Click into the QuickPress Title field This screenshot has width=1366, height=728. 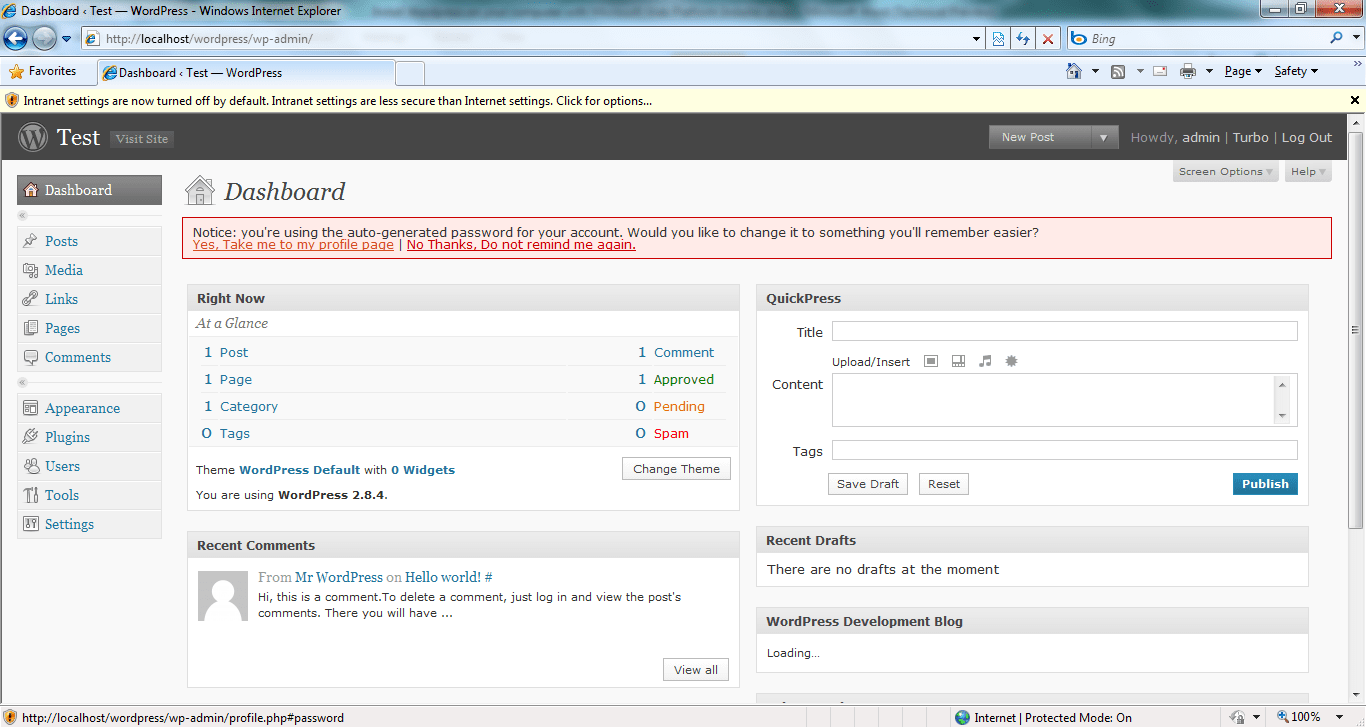pos(1064,331)
